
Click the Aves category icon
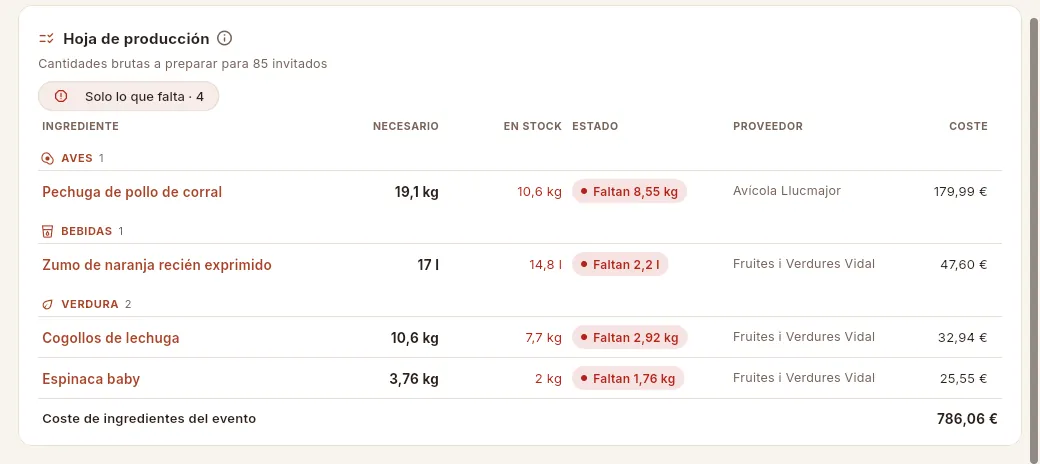pos(47,158)
